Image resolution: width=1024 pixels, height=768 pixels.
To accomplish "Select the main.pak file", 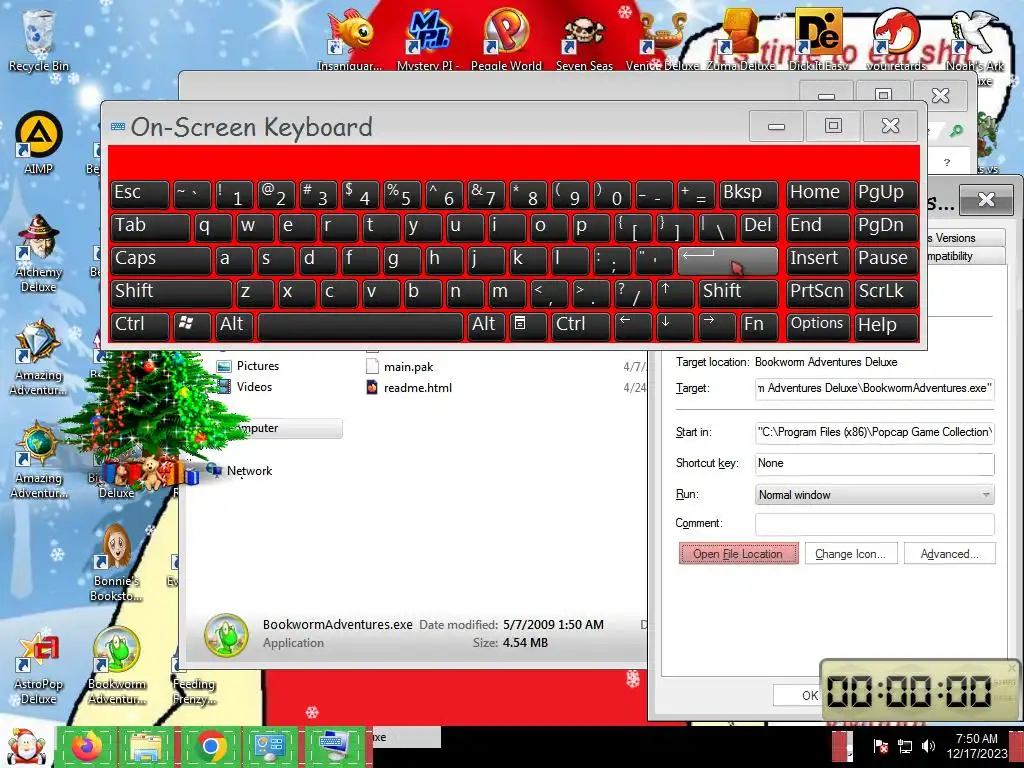I will tap(400, 366).
